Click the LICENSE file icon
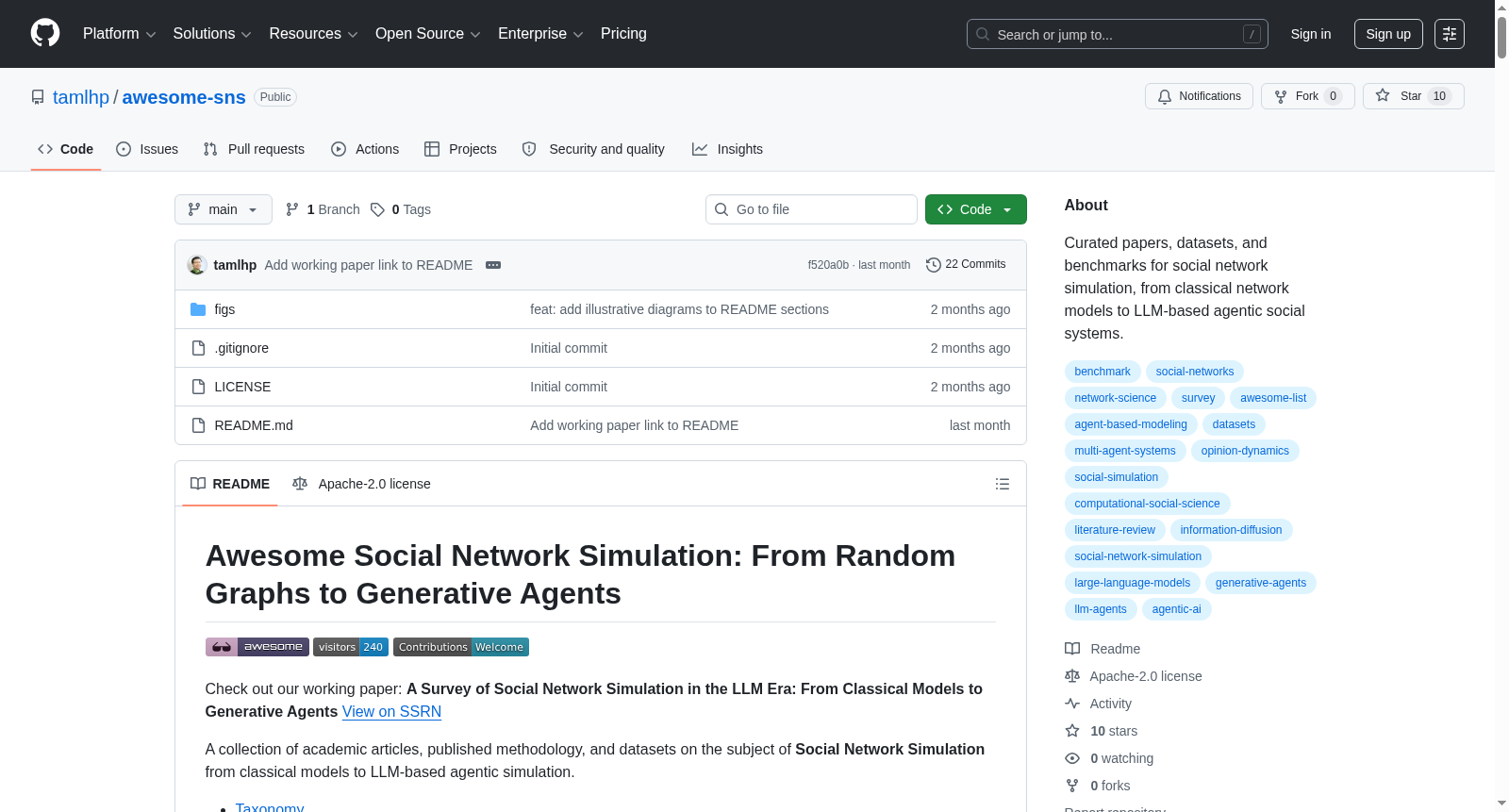Screen dimensions: 1509x812 coord(198,387)
